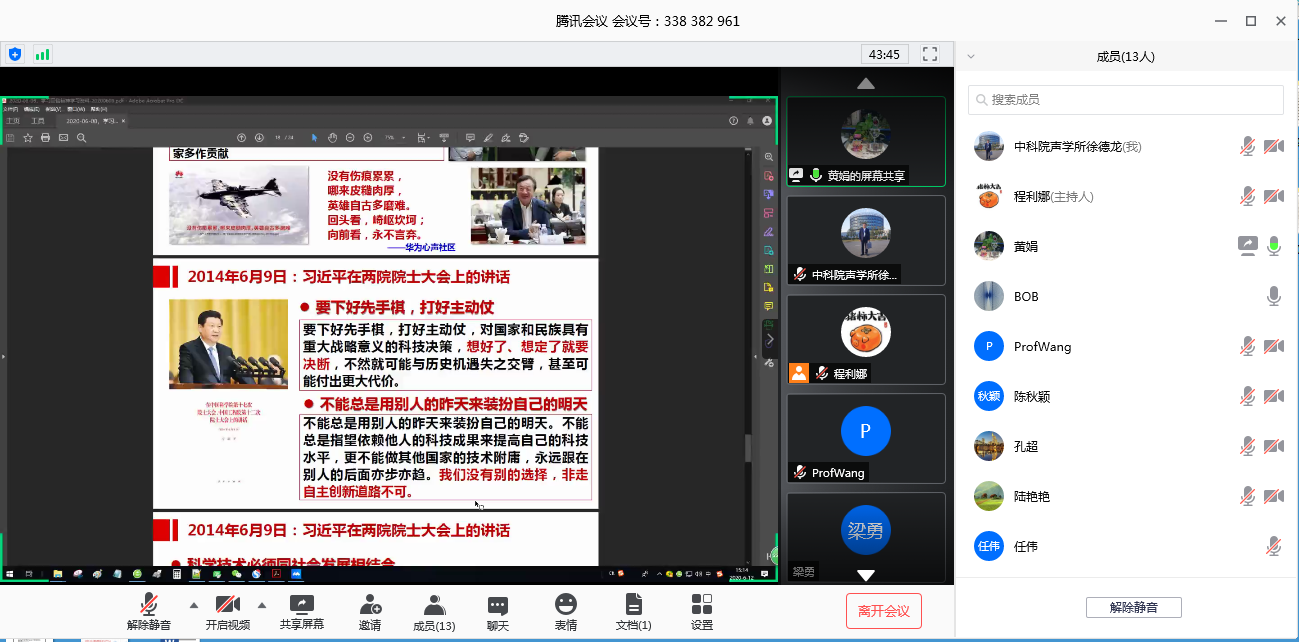1299x642 pixels.
Task: Enter full screen mode icon
Action: tap(930, 54)
